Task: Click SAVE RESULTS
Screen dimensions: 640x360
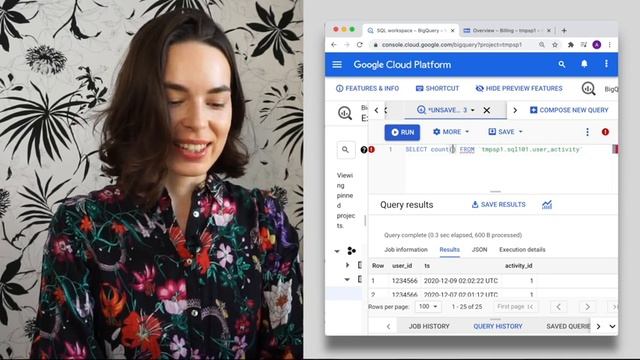Action: click(x=498, y=204)
